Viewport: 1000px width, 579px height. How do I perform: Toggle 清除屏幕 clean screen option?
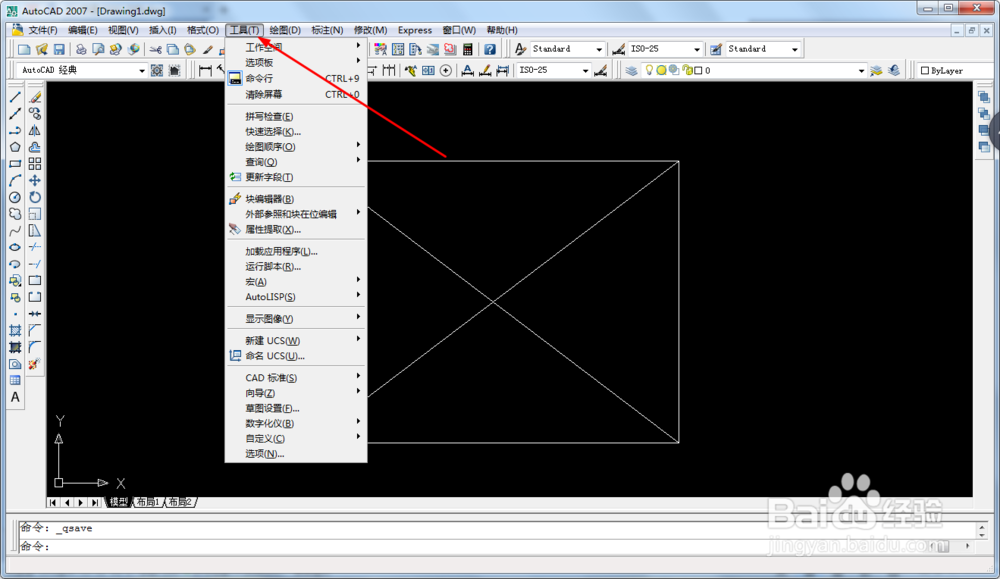coord(296,94)
